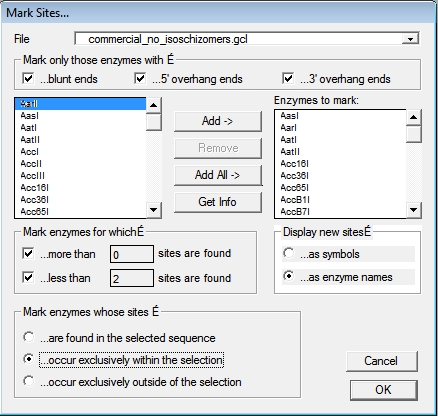
Task: Click up arrow of Enzymes to mark scrollbar
Action: click(414, 117)
